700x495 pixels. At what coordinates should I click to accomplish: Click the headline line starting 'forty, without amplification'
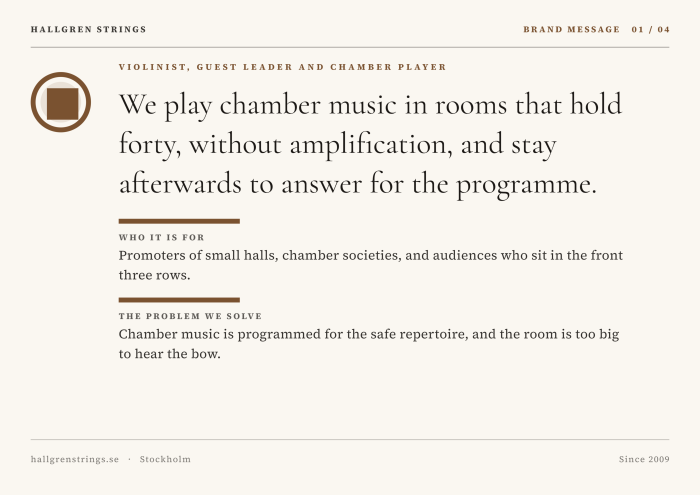click(338, 145)
